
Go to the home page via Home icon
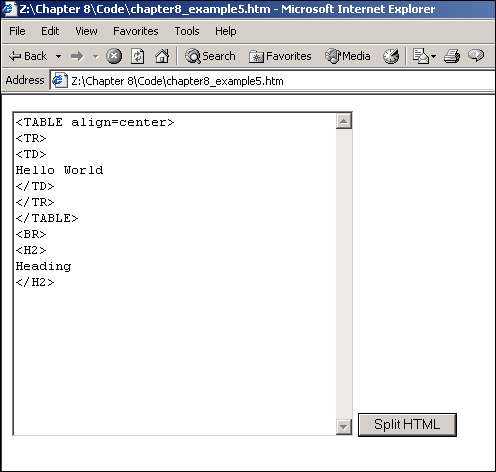point(162,56)
